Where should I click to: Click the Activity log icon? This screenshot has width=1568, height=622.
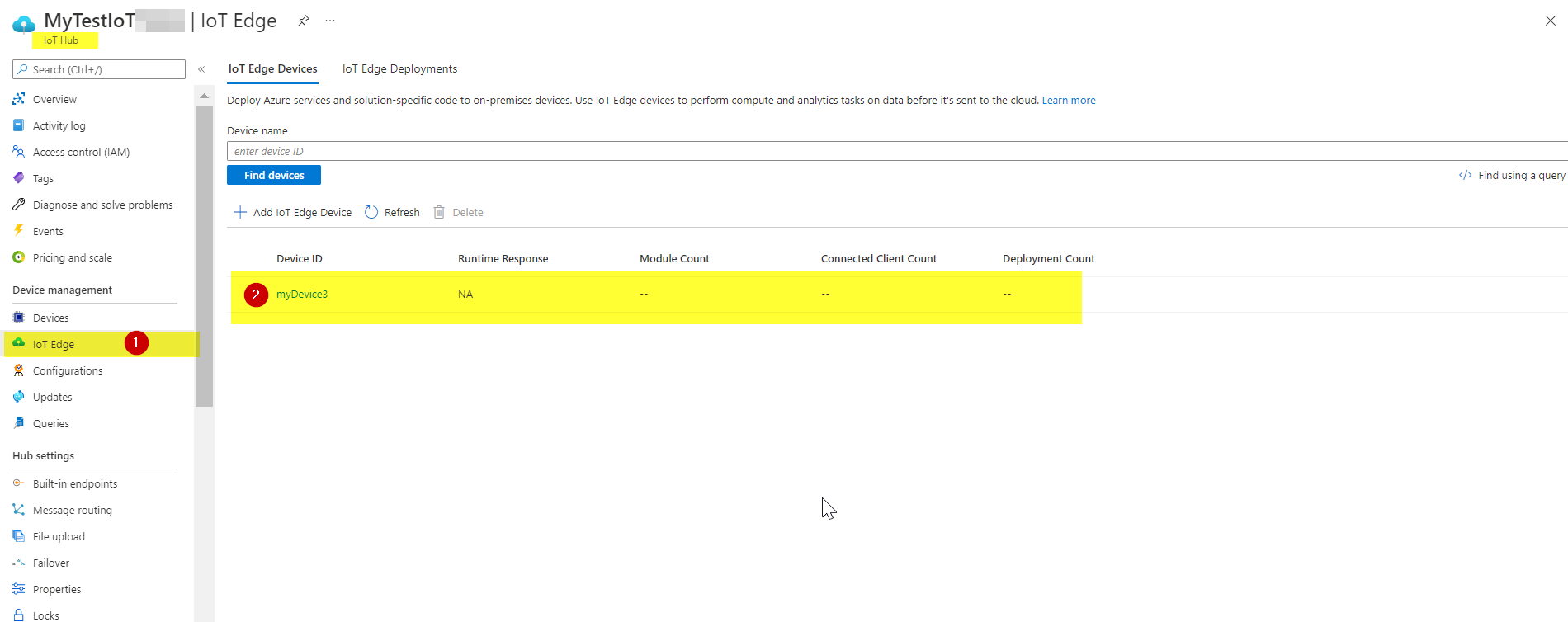(19, 125)
